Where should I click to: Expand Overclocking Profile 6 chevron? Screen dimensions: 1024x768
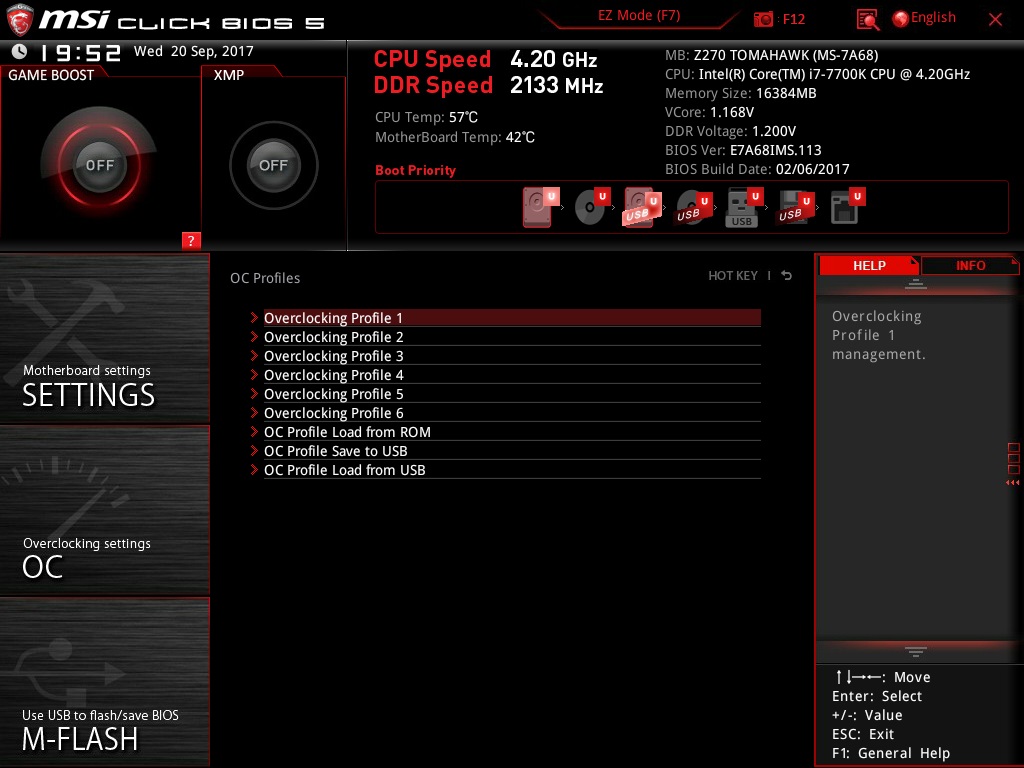pyautogui.click(x=254, y=412)
